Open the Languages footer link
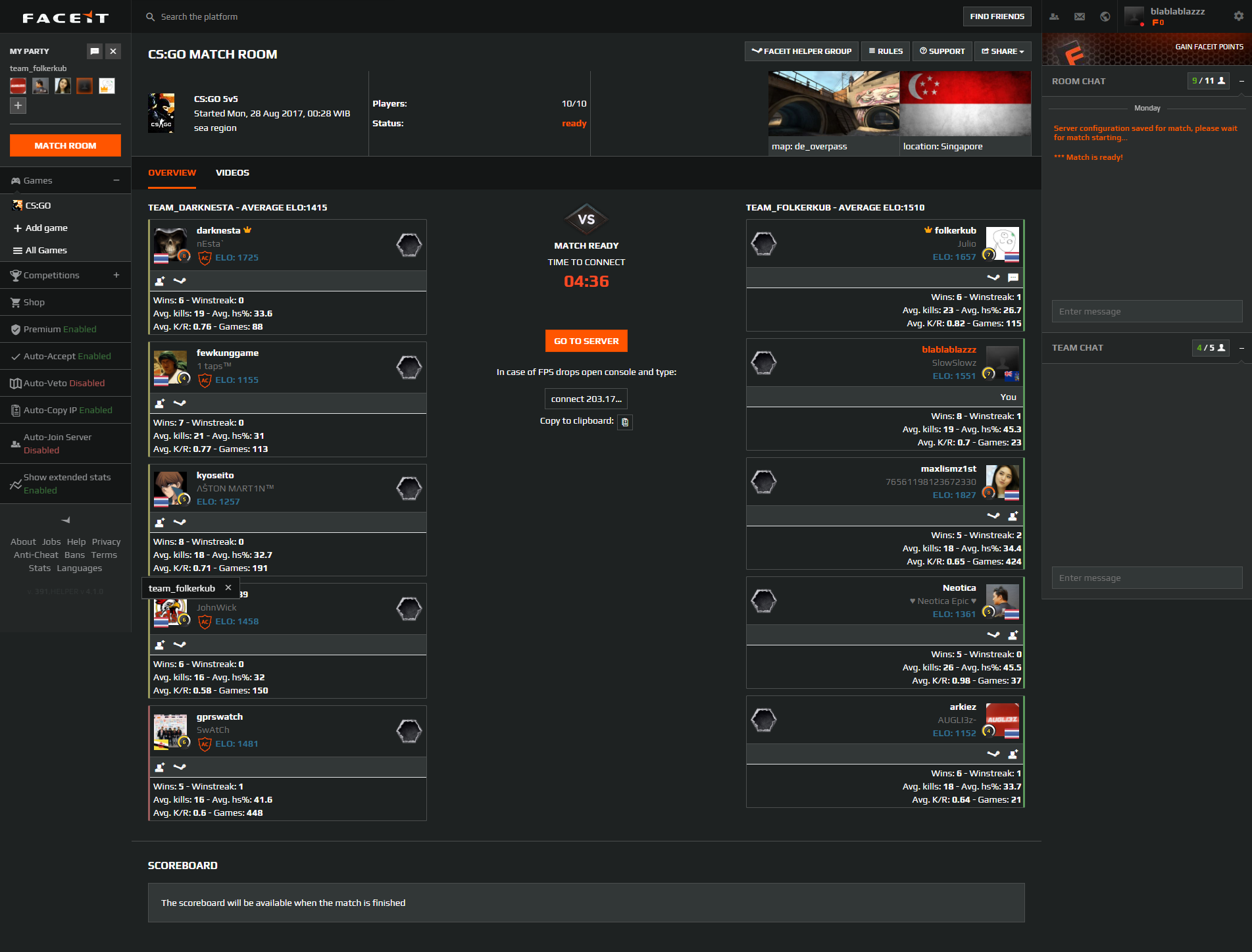 (80, 568)
